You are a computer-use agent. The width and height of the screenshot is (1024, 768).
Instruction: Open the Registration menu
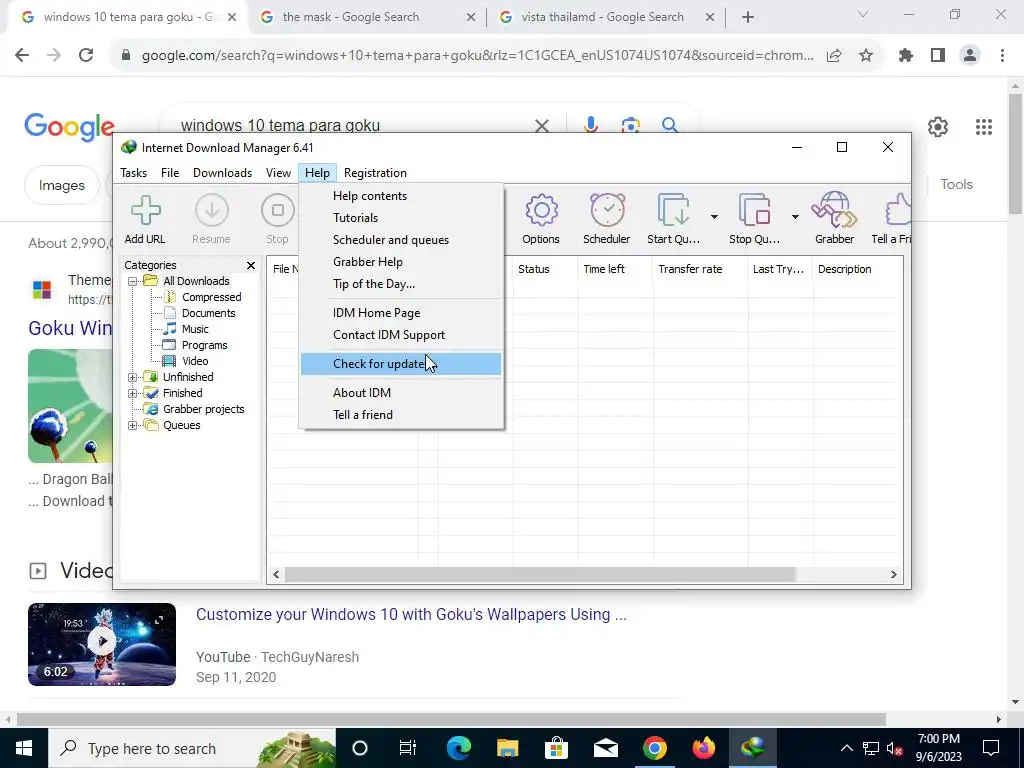click(375, 173)
